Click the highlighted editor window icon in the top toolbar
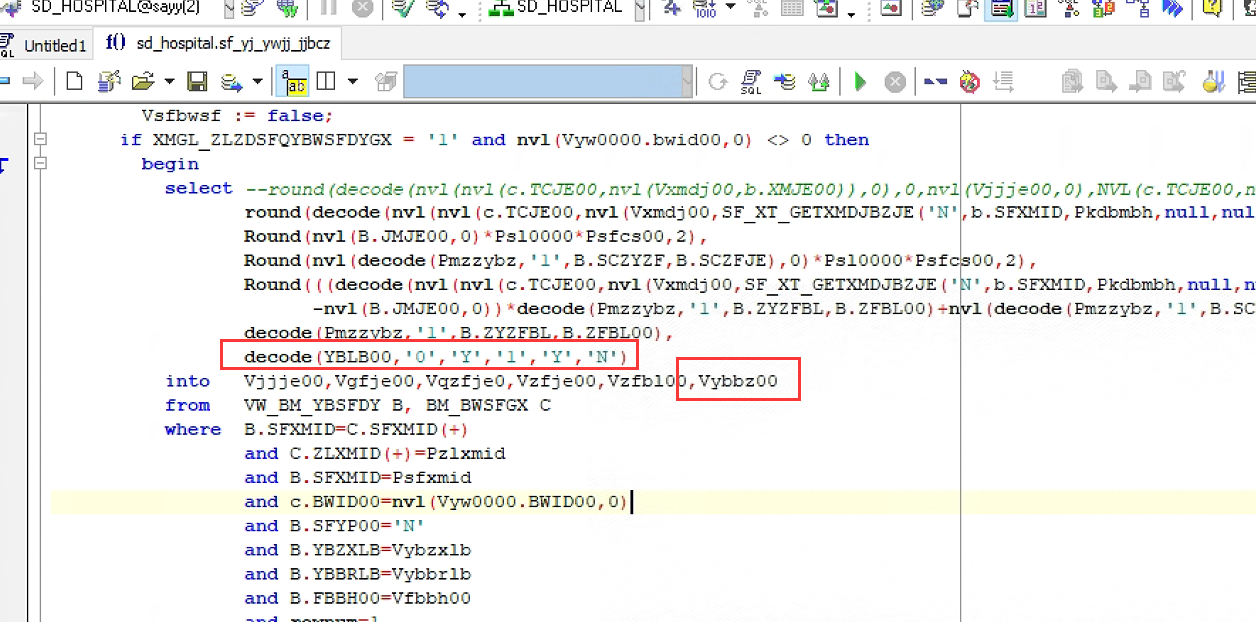 999,9
